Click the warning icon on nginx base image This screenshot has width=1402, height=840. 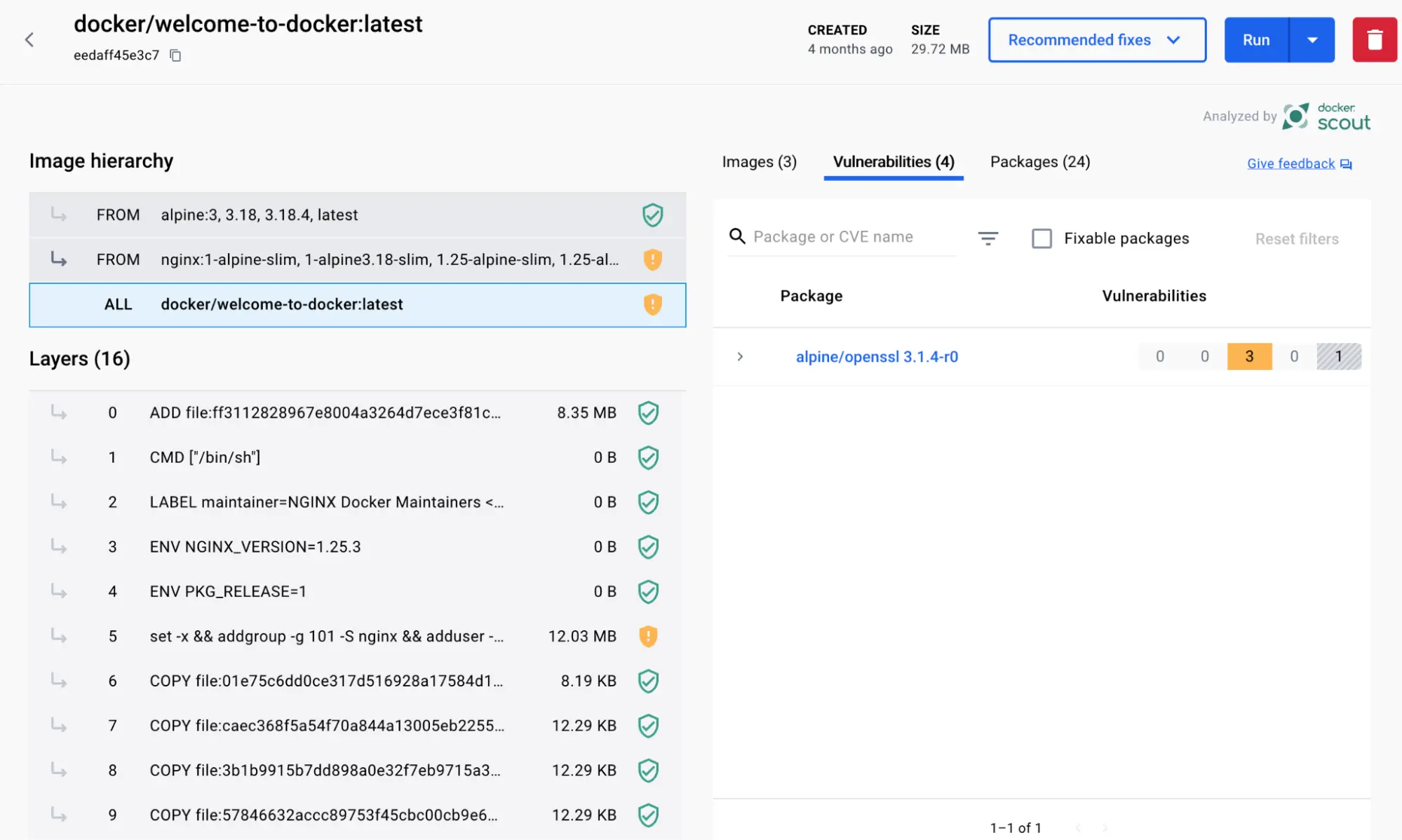652,258
